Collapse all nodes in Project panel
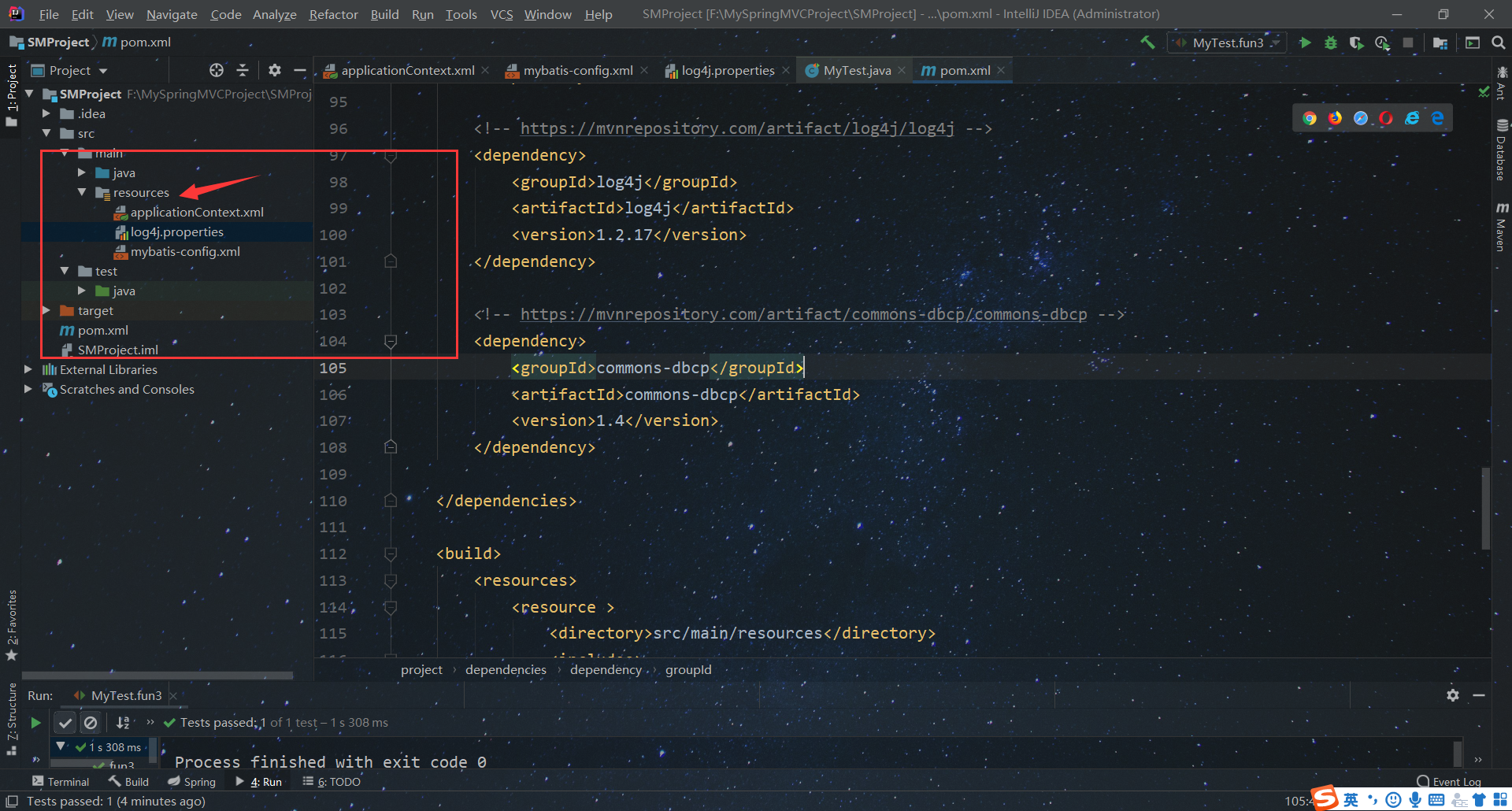Screen dimensions: 1512x811 click(x=243, y=70)
